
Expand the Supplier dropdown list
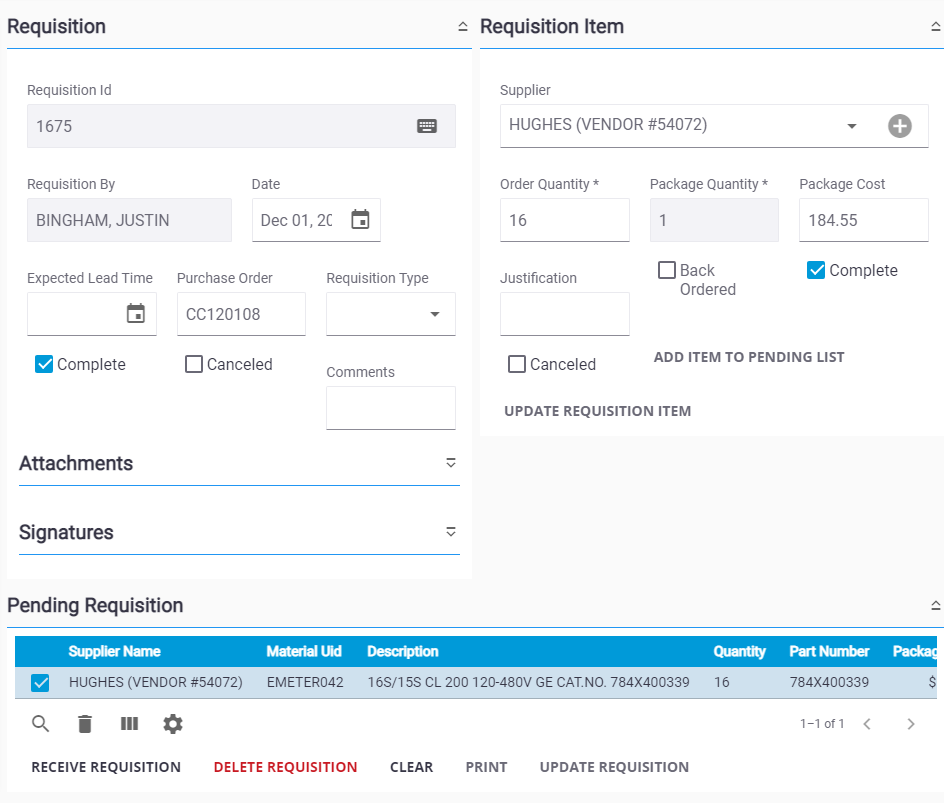tap(852, 126)
